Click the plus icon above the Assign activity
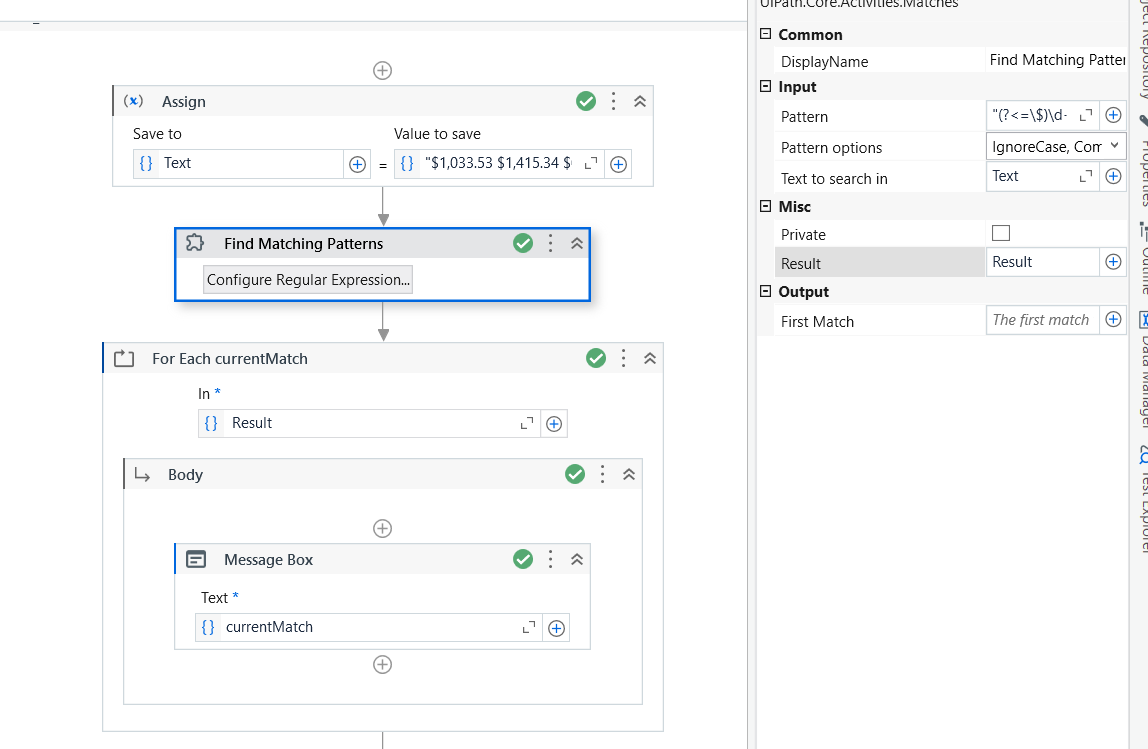Screen dimensions: 1148x749 click(x=382, y=70)
